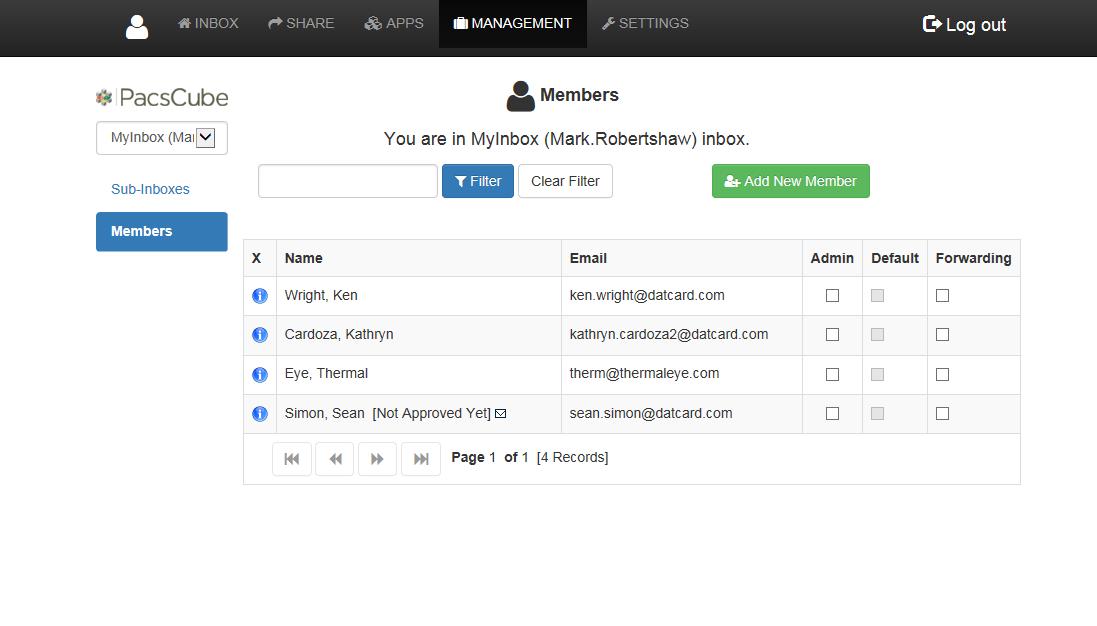Click the Default column header
1097x626 pixels.
(895, 258)
